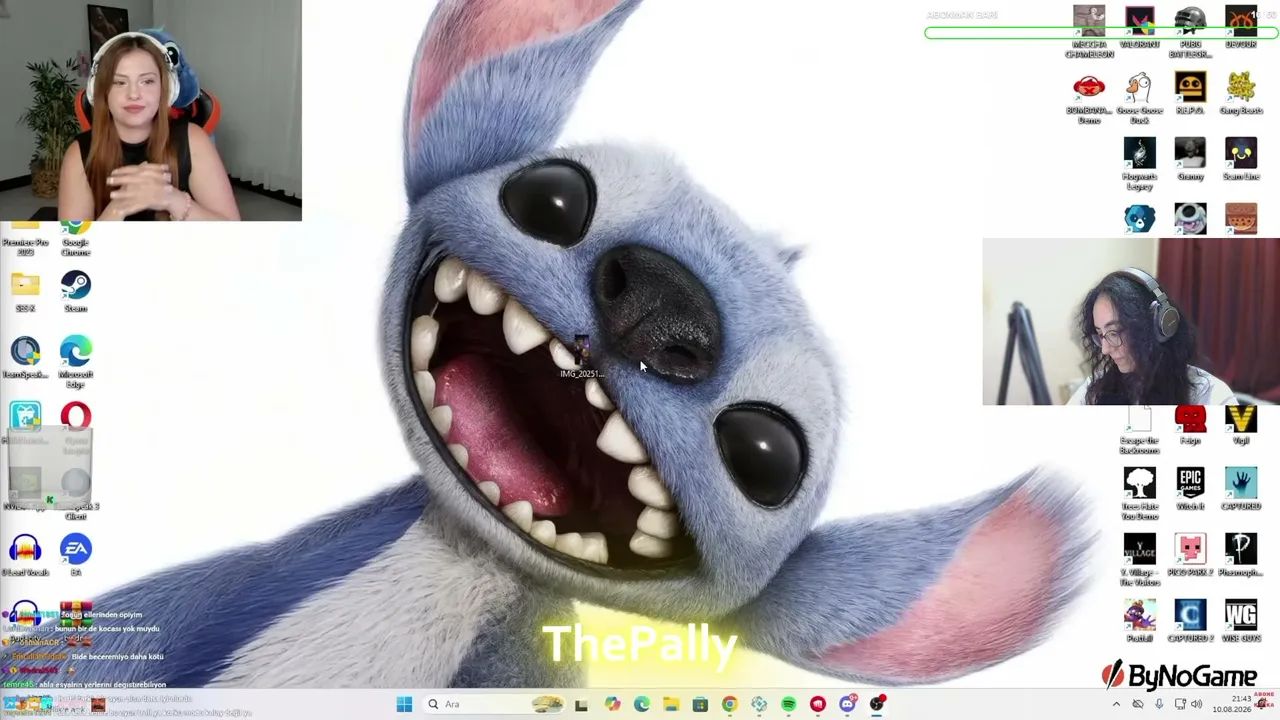The width and height of the screenshot is (1280, 720).
Task: Open Discord from the taskbar
Action: pos(848,704)
